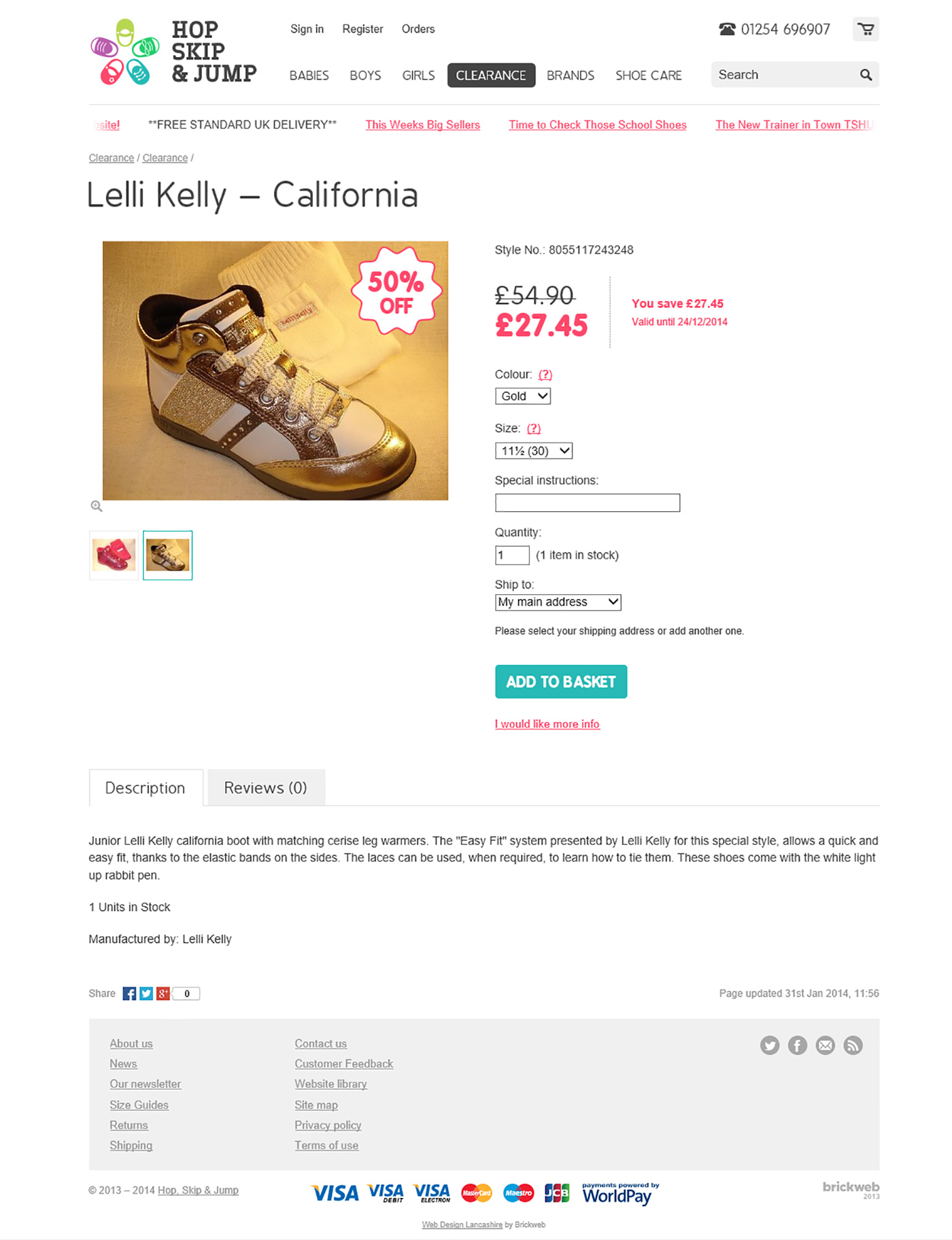
Task: Focus the Special instructions text field
Action: (588, 503)
